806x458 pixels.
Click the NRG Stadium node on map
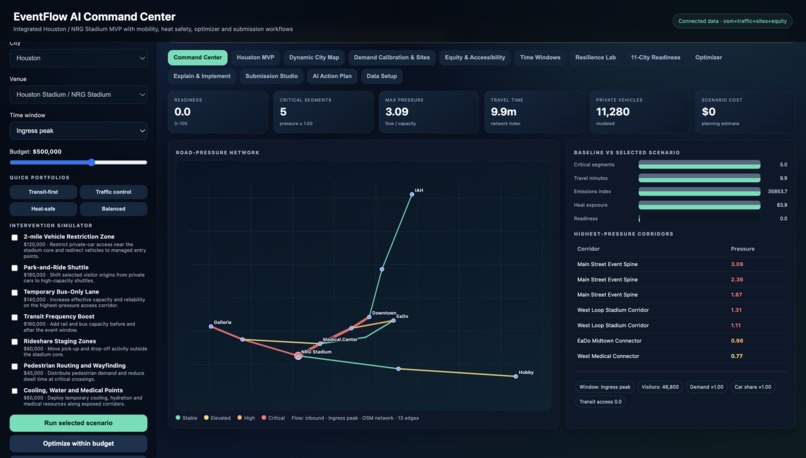coord(298,356)
